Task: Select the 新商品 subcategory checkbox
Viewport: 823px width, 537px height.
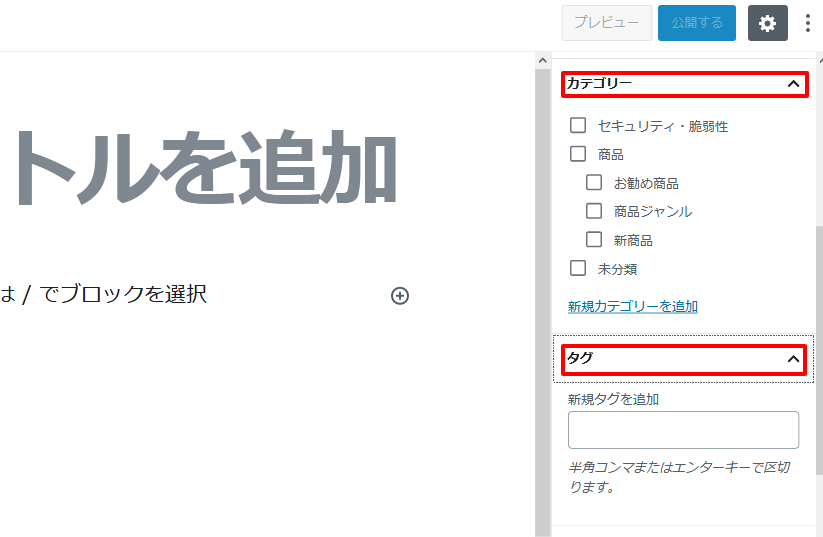Action: pyautogui.click(x=594, y=239)
